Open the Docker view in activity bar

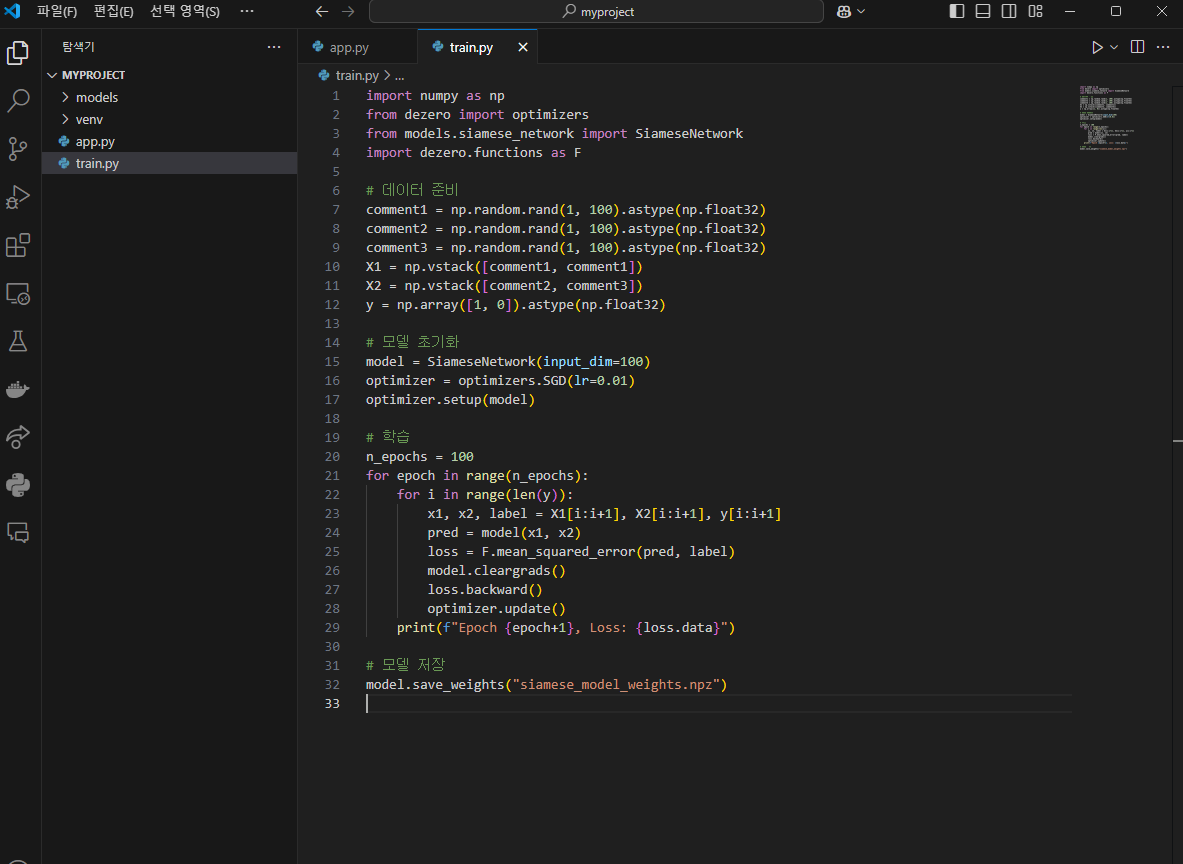tap(19, 389)
